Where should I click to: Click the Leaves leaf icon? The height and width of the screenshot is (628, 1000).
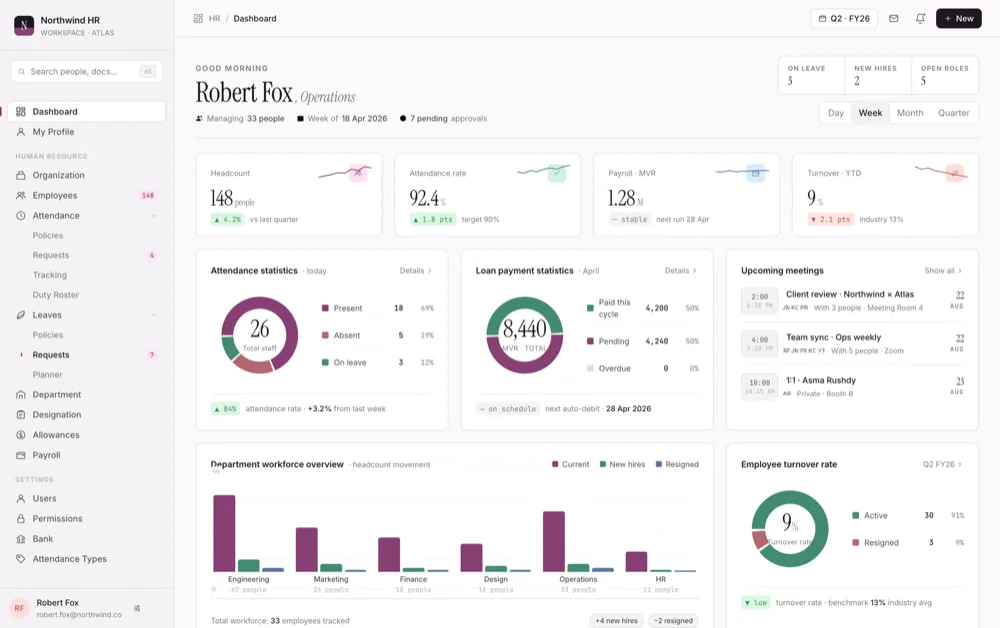(21, 315)
